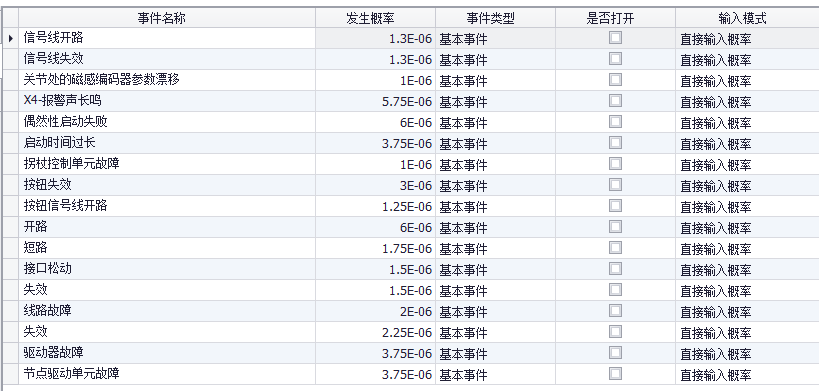Select 直接输入概率 in the 拐杖控制单元故障 row
Image resolution: width=819 pixels, height=391 pixels.
tap(747, 164)
